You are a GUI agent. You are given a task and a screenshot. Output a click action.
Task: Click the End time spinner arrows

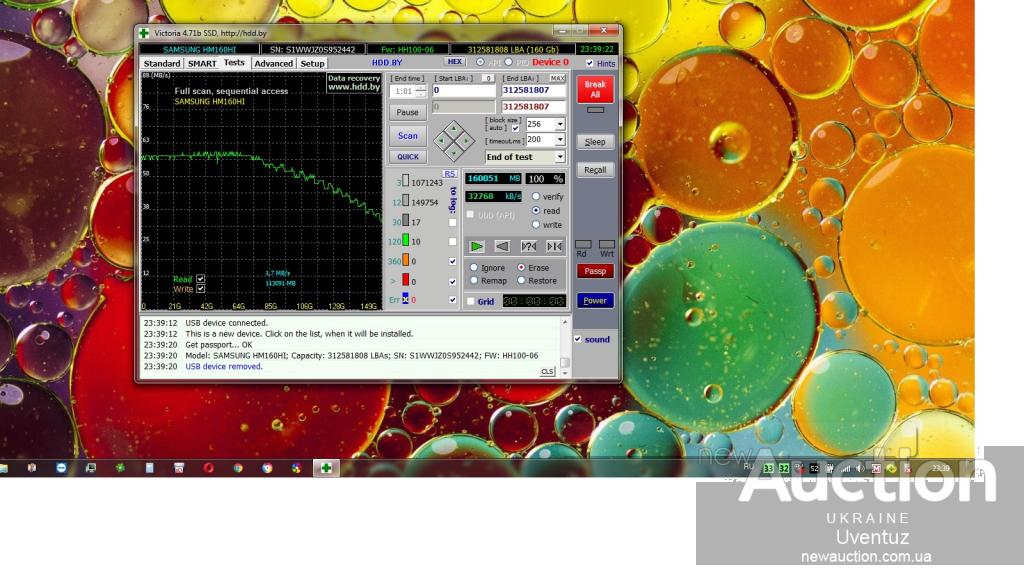point(421,91)
